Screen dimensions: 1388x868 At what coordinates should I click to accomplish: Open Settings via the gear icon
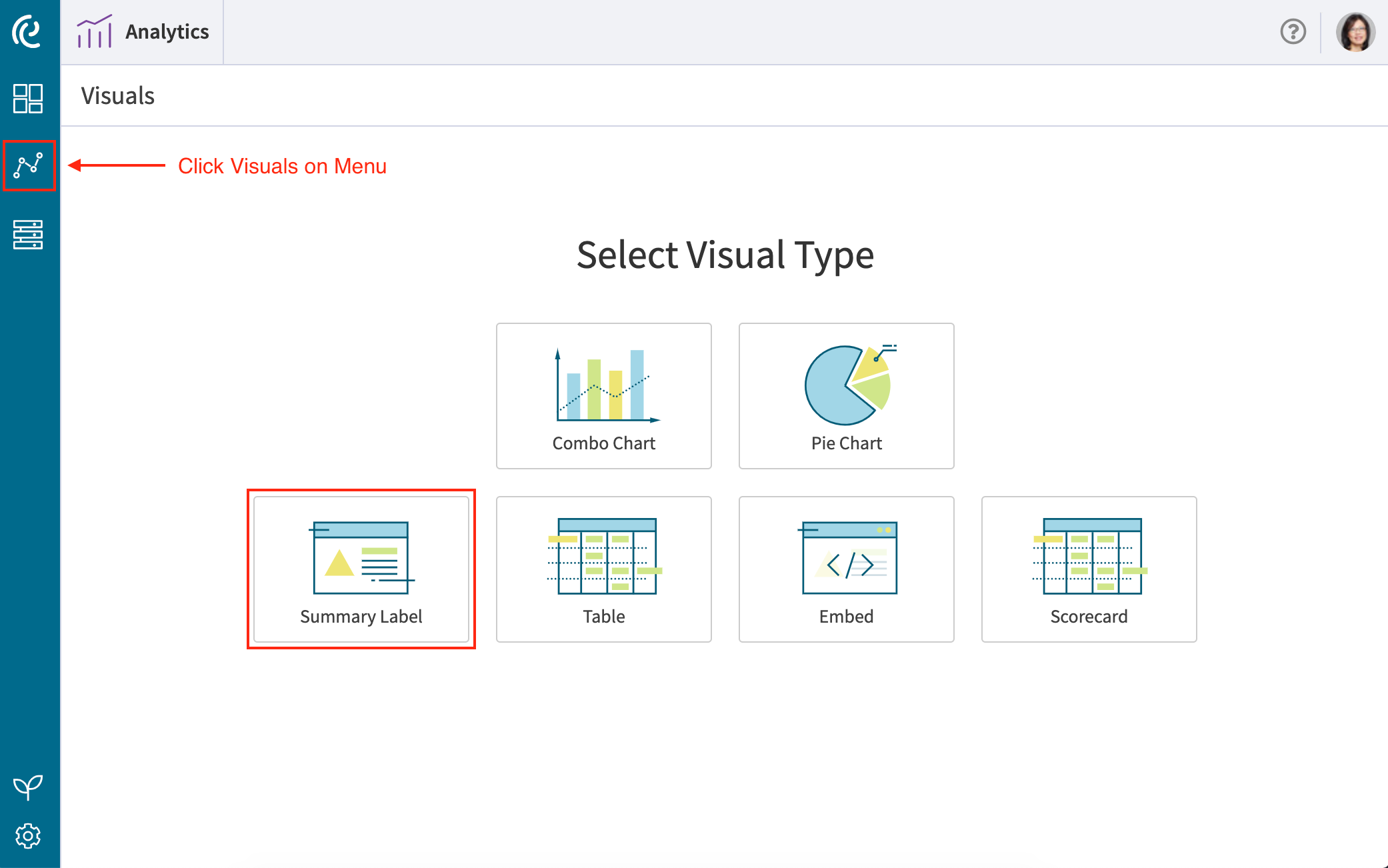pos(29,835)
